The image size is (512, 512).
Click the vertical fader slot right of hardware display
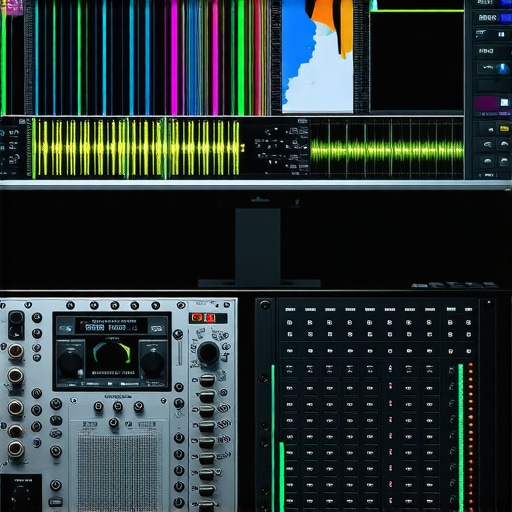pyautogui.click(x=179, y=352)
